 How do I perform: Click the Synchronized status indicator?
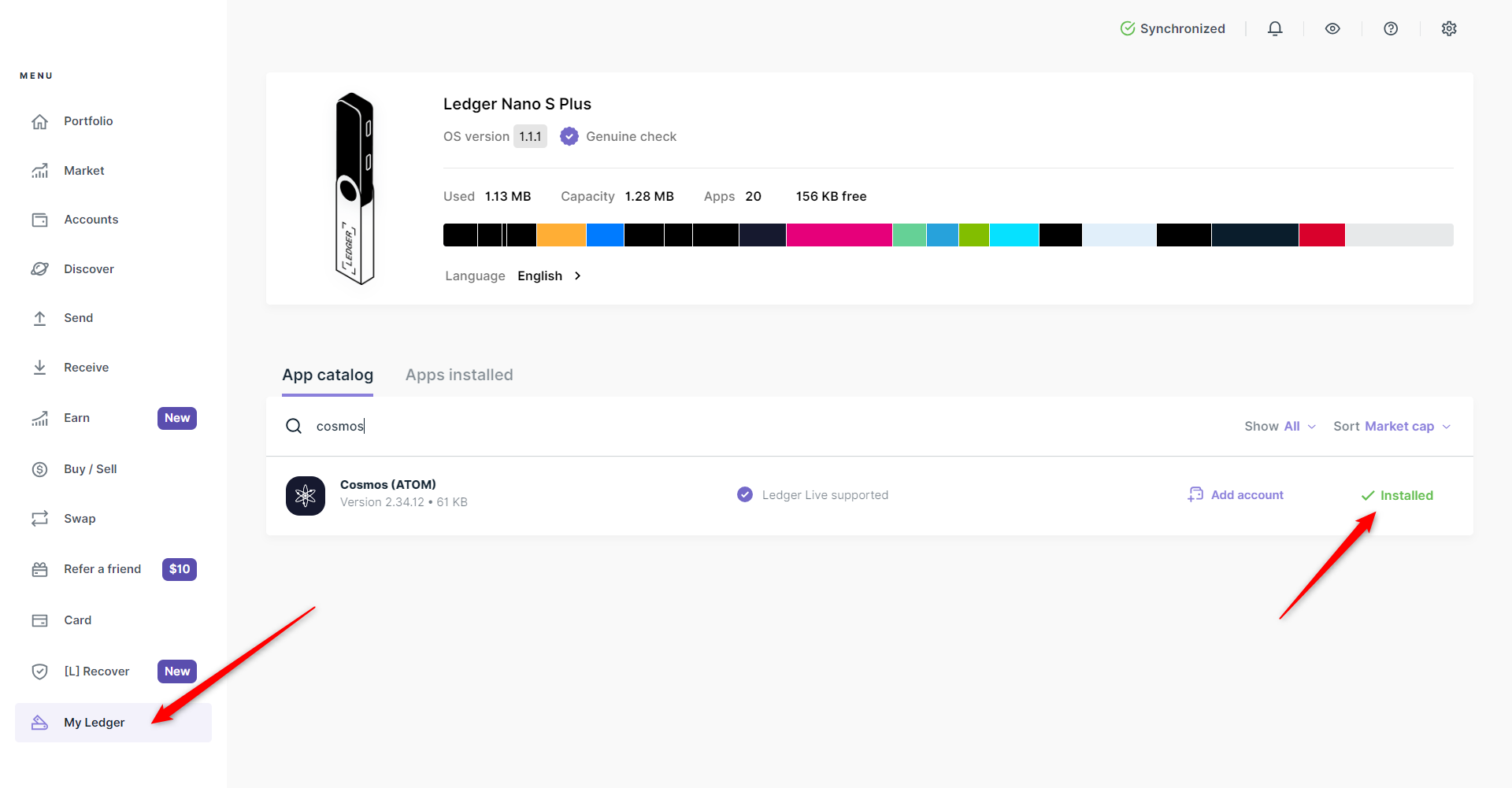click(x=1173, y=28)
